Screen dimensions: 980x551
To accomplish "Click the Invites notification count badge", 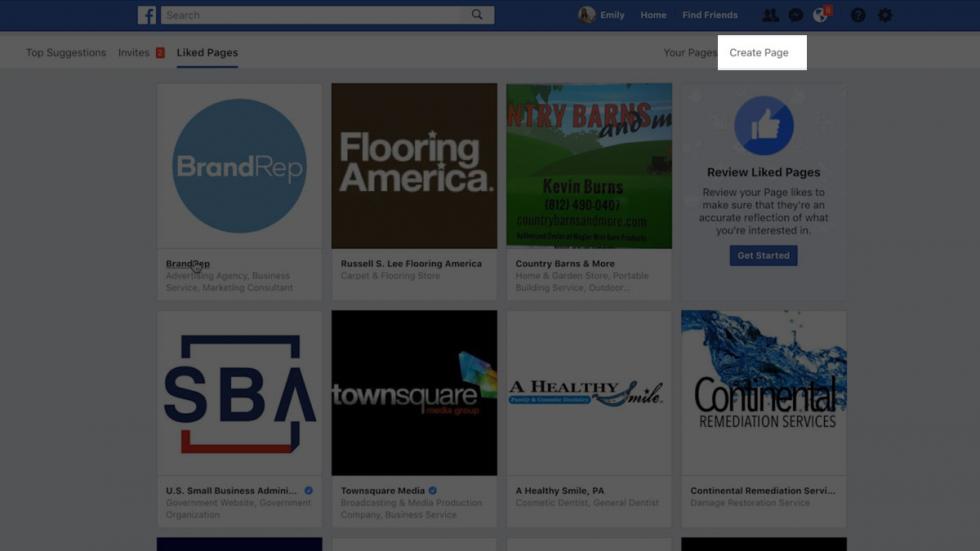I will [x=160, y=52].
